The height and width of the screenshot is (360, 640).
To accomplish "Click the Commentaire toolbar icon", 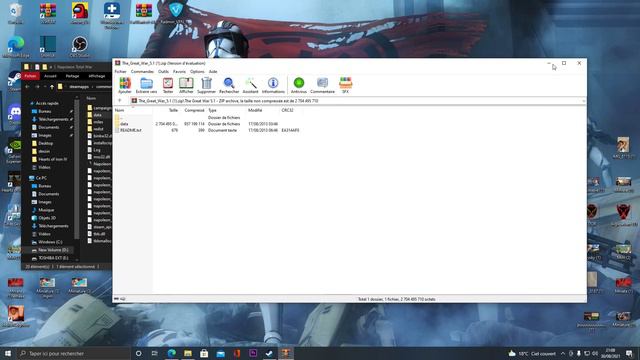I will tap(322, 85).
